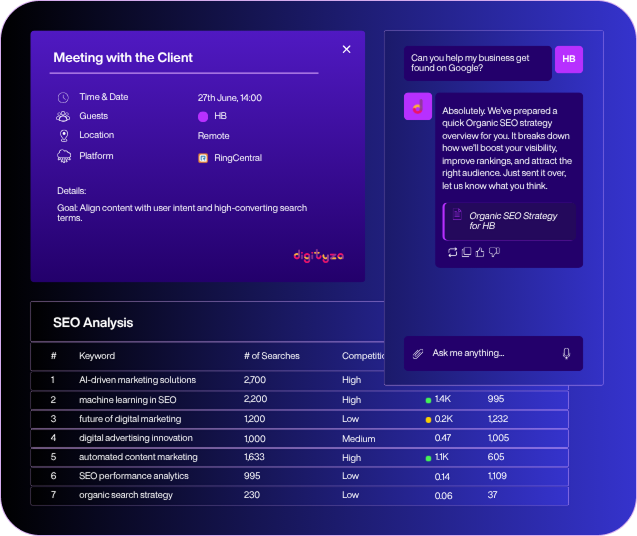The height and width of the screenshot is (536, 637).
Task: Click the Platform cloud icon
Action: [x=64, y=156]
